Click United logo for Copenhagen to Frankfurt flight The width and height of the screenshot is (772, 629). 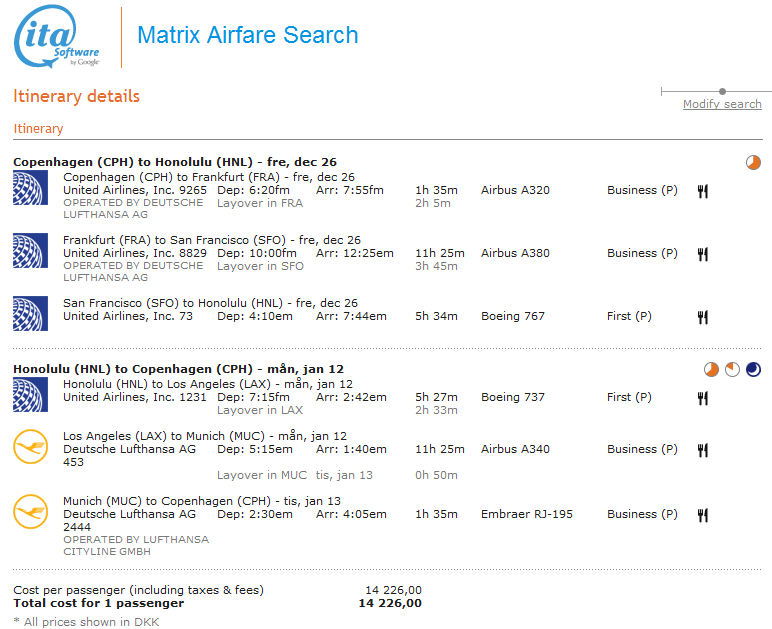31,187
